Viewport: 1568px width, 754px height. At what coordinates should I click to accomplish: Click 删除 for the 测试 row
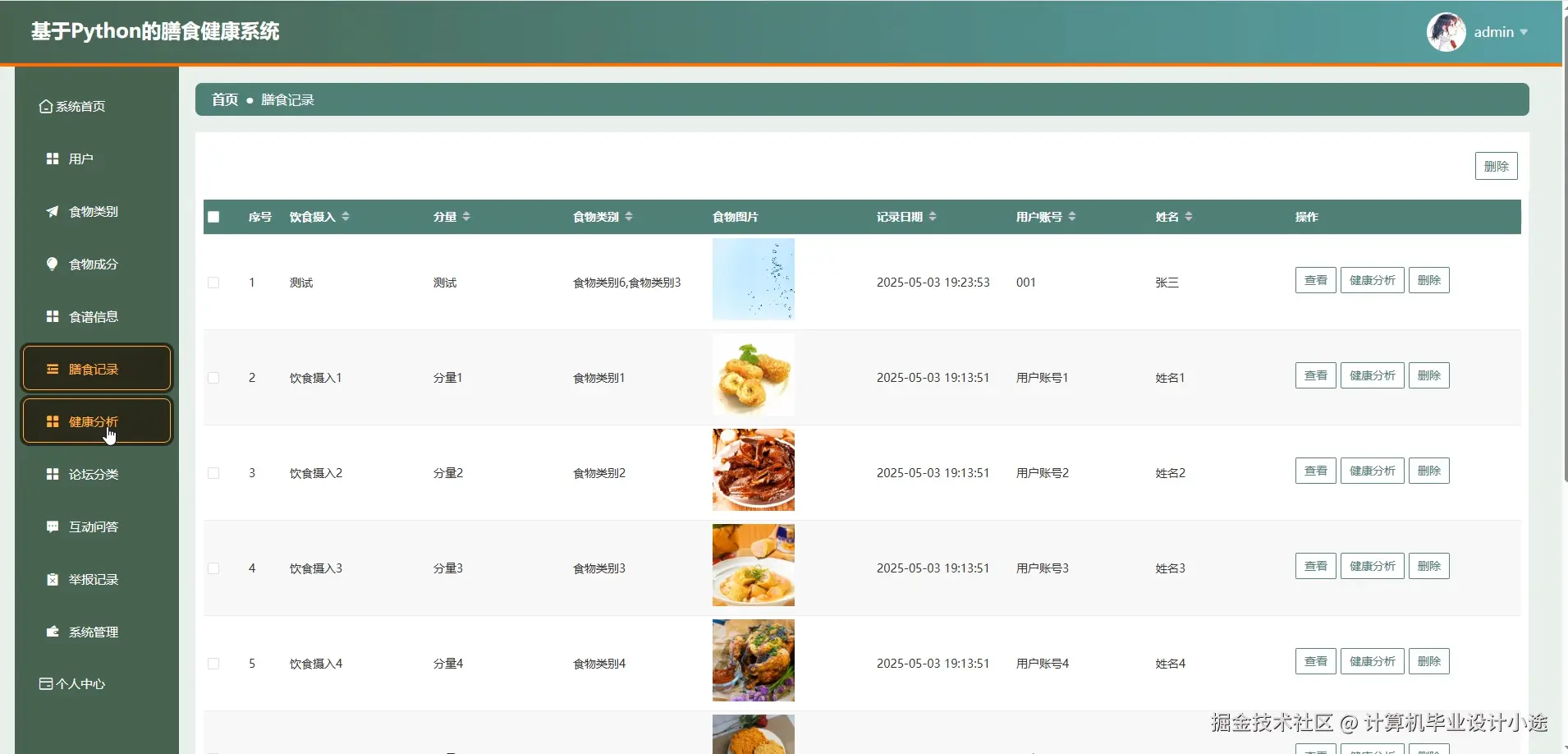pyautogui.click(x=1429, y=280)
